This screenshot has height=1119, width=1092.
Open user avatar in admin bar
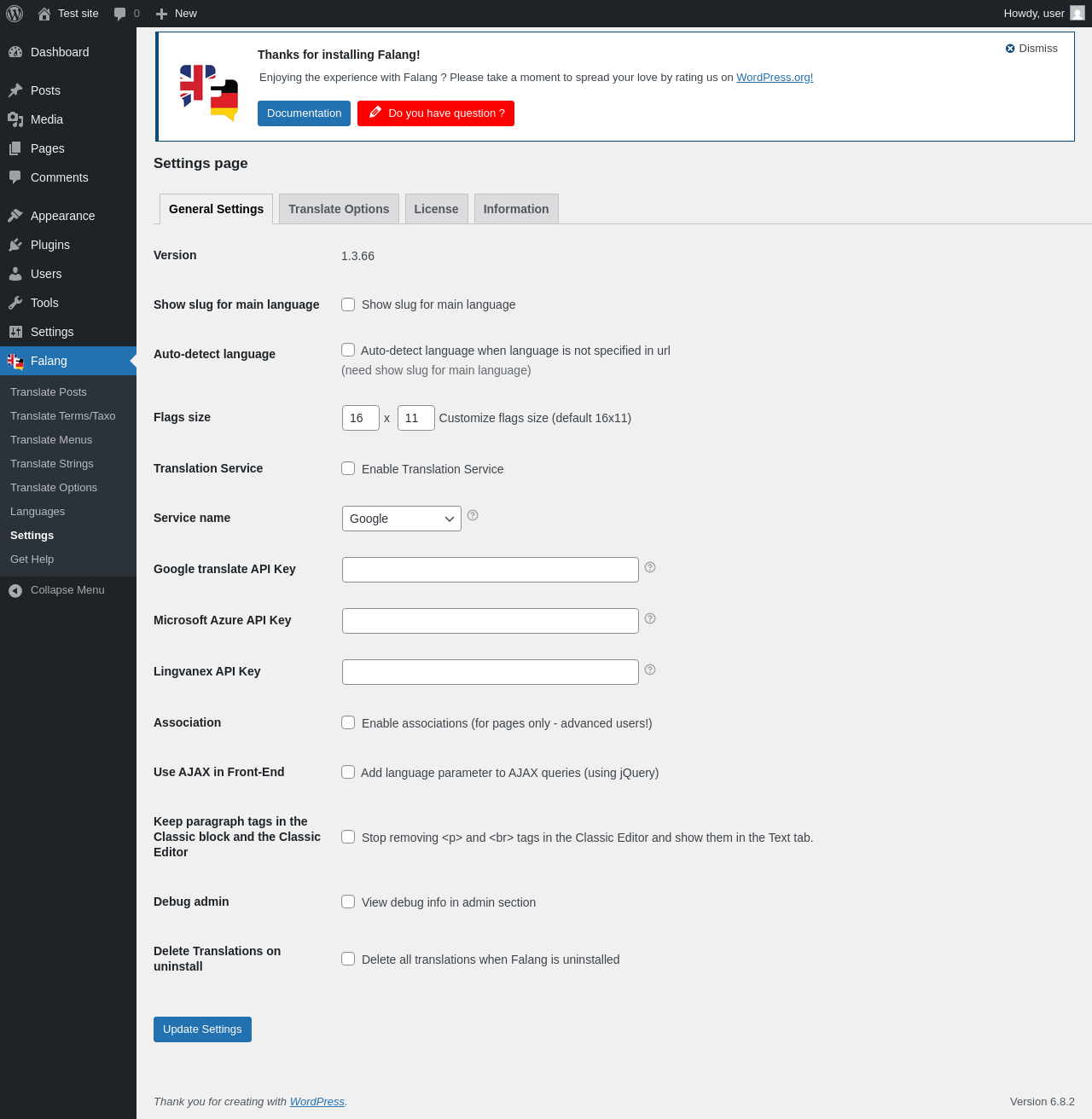pos(1077,13)
